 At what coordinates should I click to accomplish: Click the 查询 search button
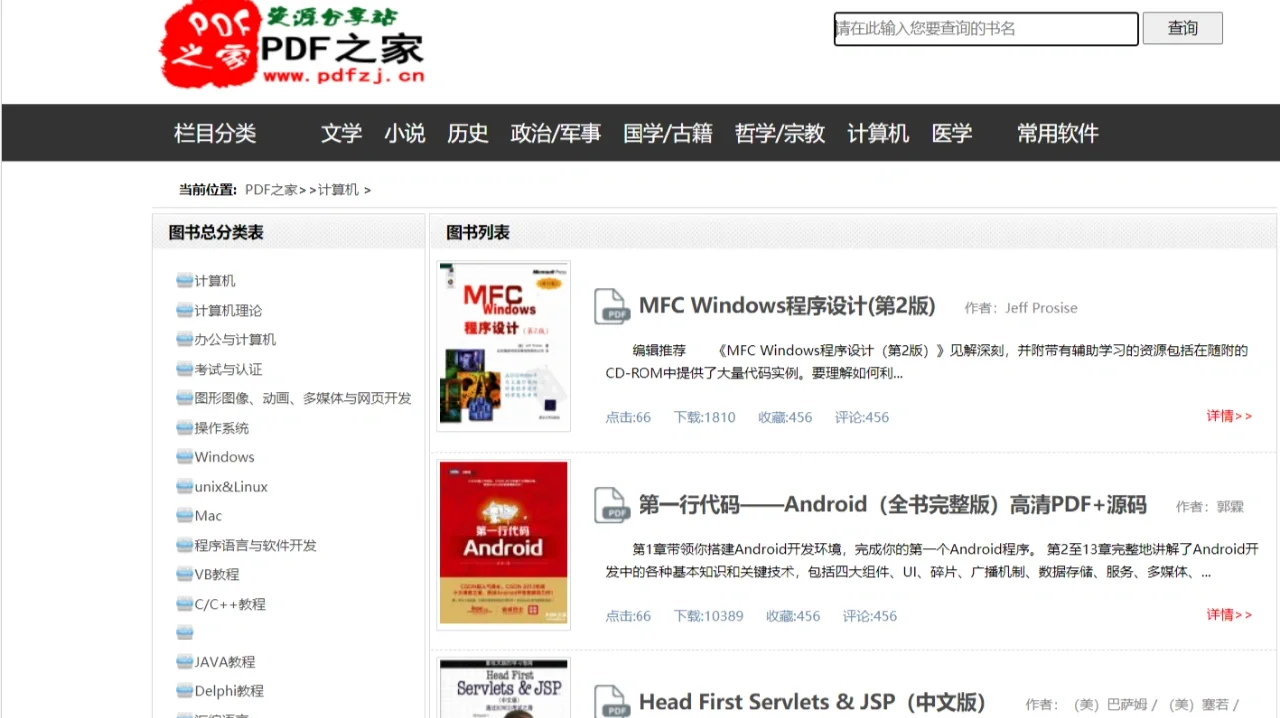click(x=1182, y=28)
